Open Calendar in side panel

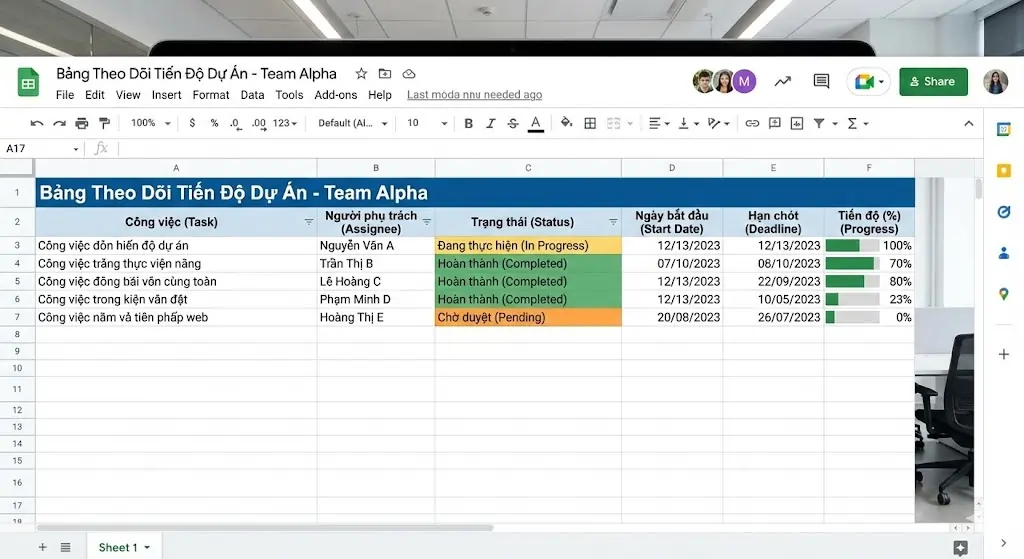pos(1004,129)
